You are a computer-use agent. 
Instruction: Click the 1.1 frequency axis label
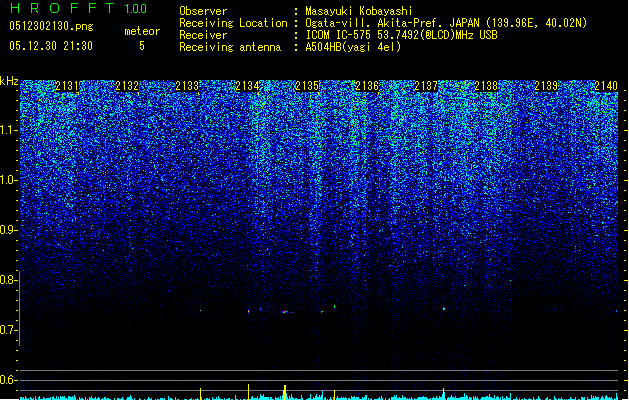coord(8,130)
